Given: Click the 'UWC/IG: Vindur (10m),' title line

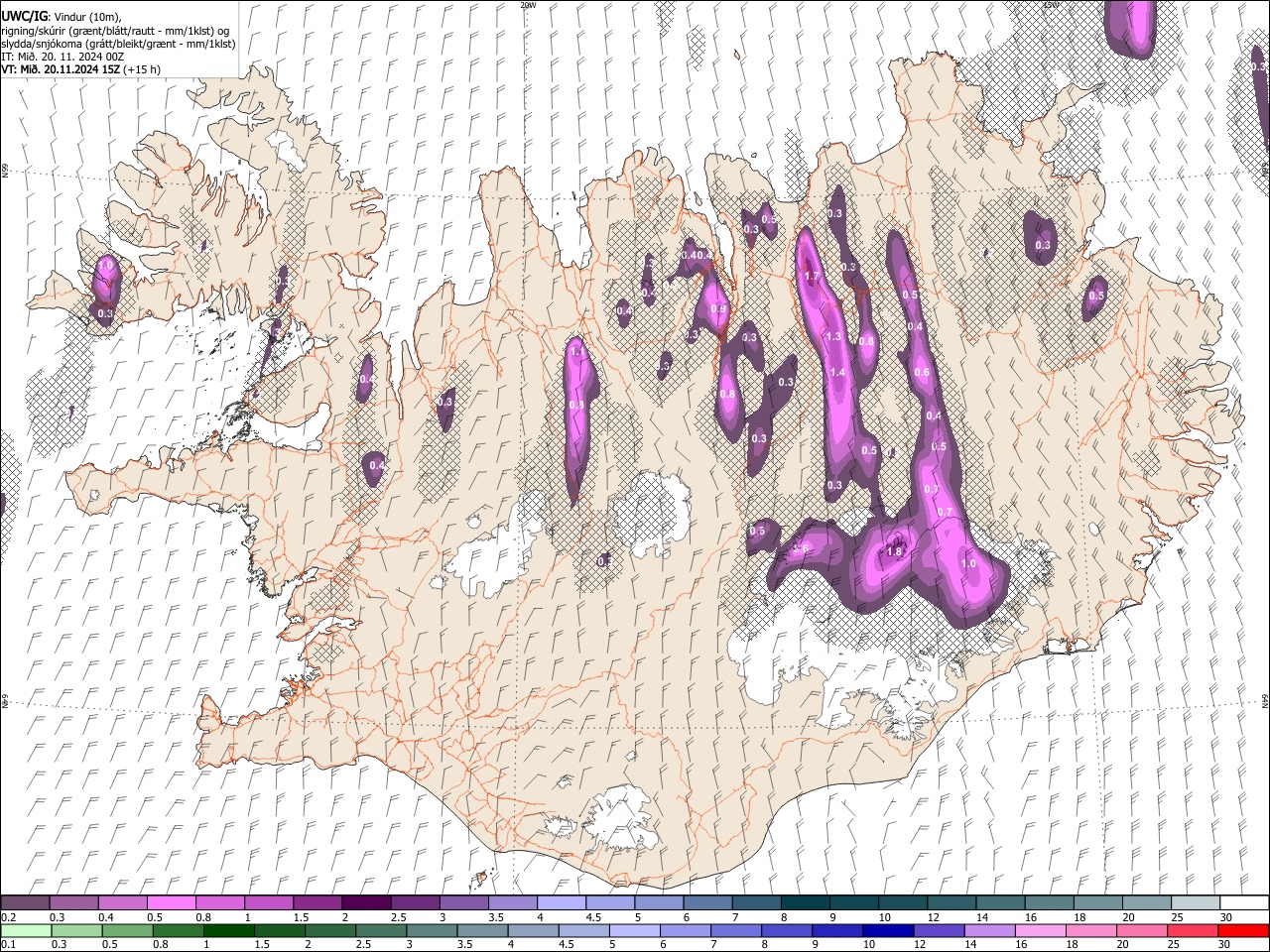Looking at the screenshot, I should [61, 16].
